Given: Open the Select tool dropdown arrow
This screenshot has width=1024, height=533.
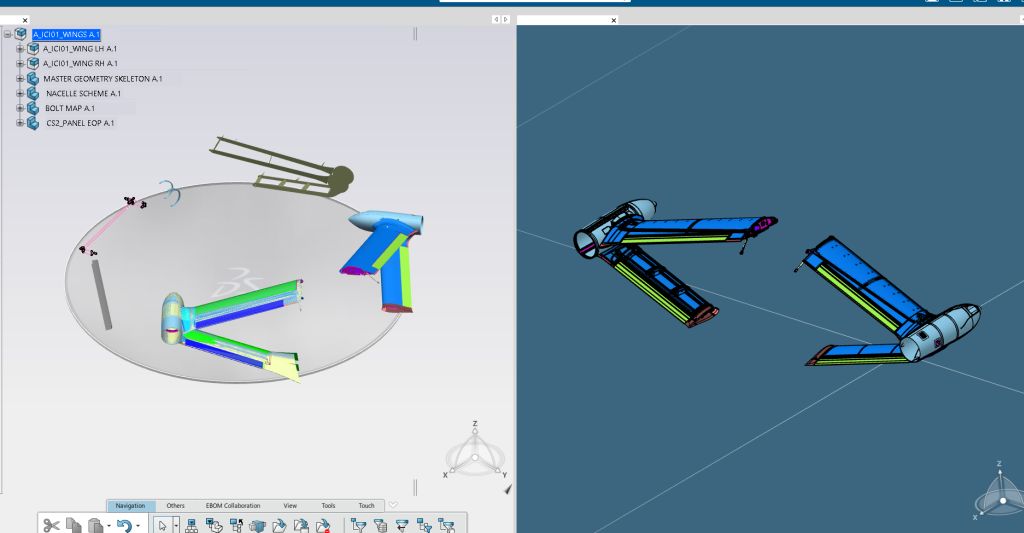Looking at the screenshot, I should tap(176, 524).
